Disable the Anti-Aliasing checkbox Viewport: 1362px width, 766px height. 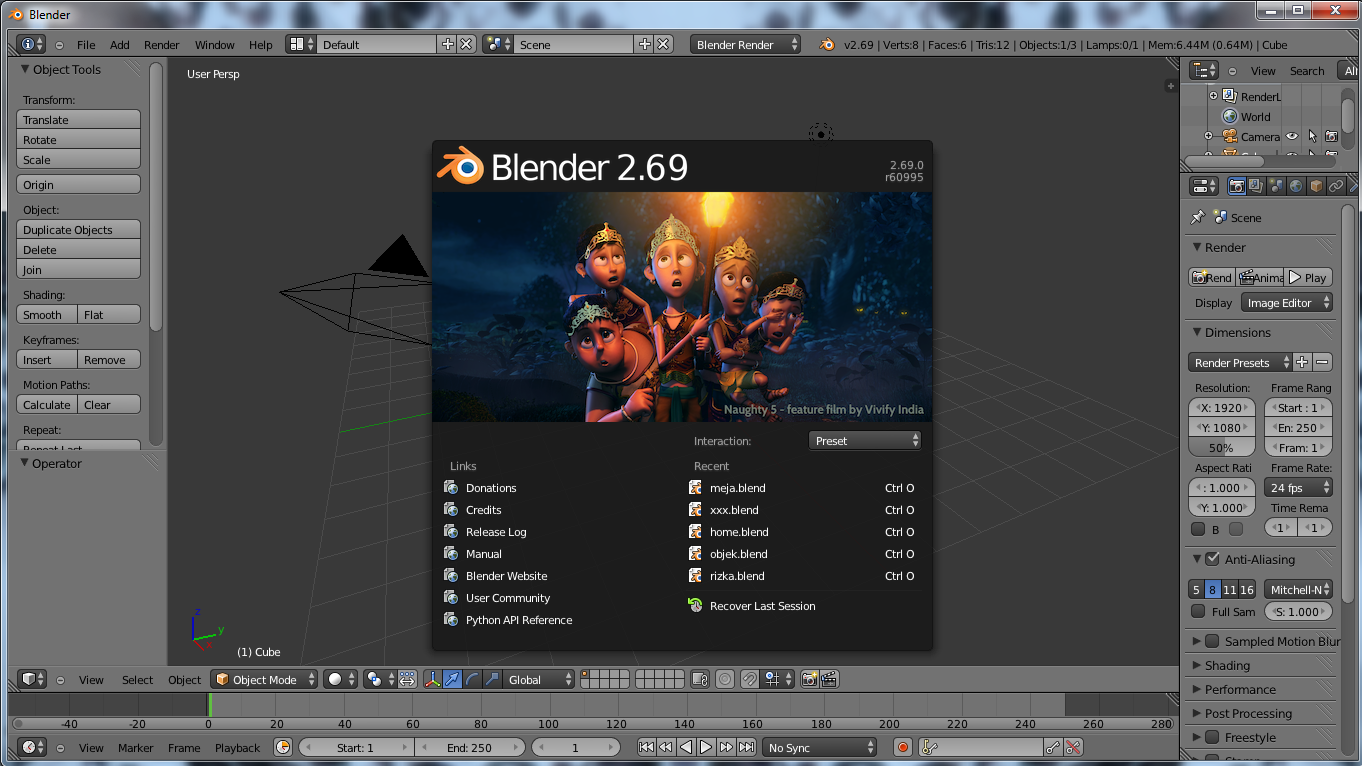1213,559
